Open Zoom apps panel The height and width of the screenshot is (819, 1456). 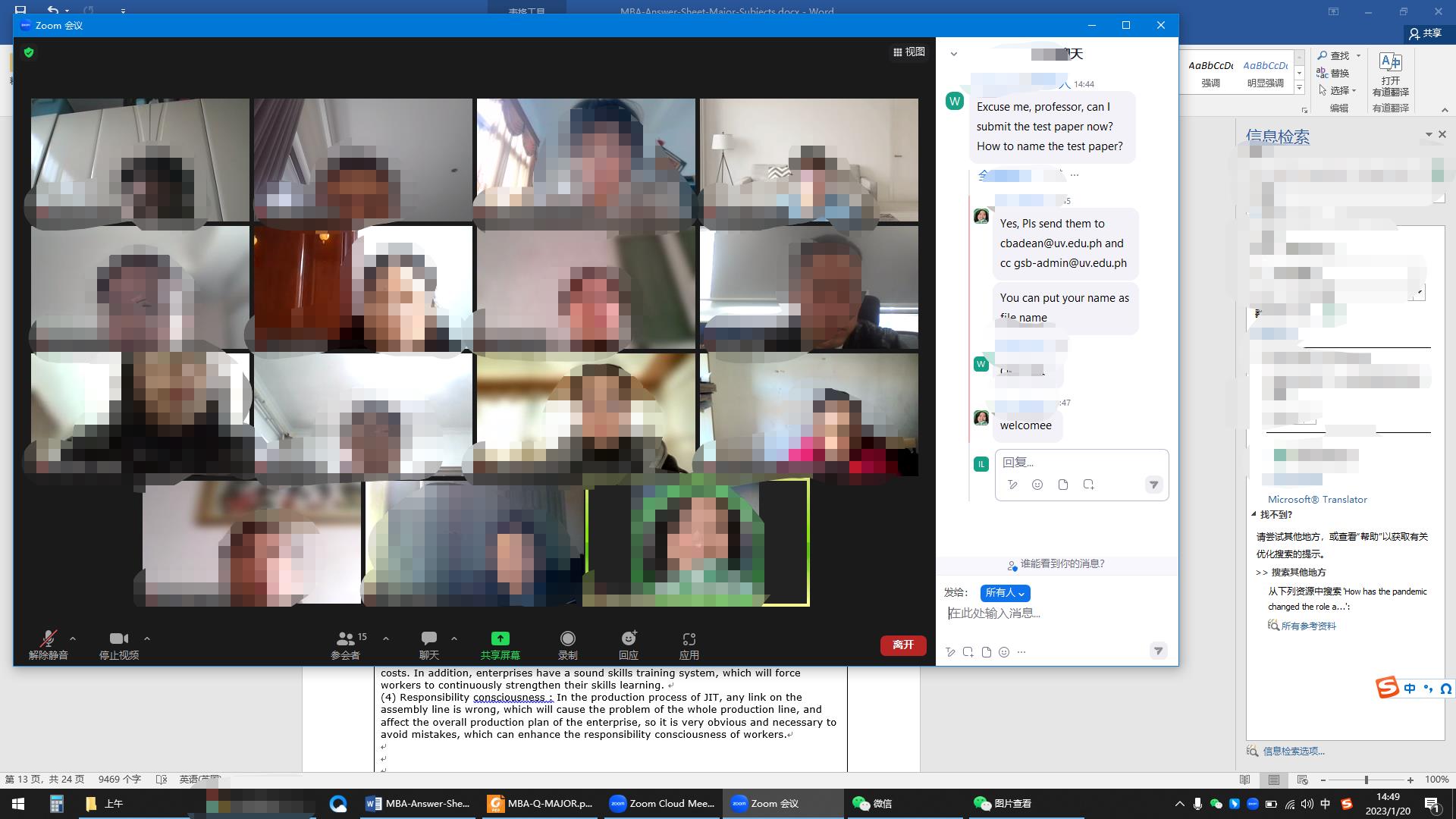(689, 645)
